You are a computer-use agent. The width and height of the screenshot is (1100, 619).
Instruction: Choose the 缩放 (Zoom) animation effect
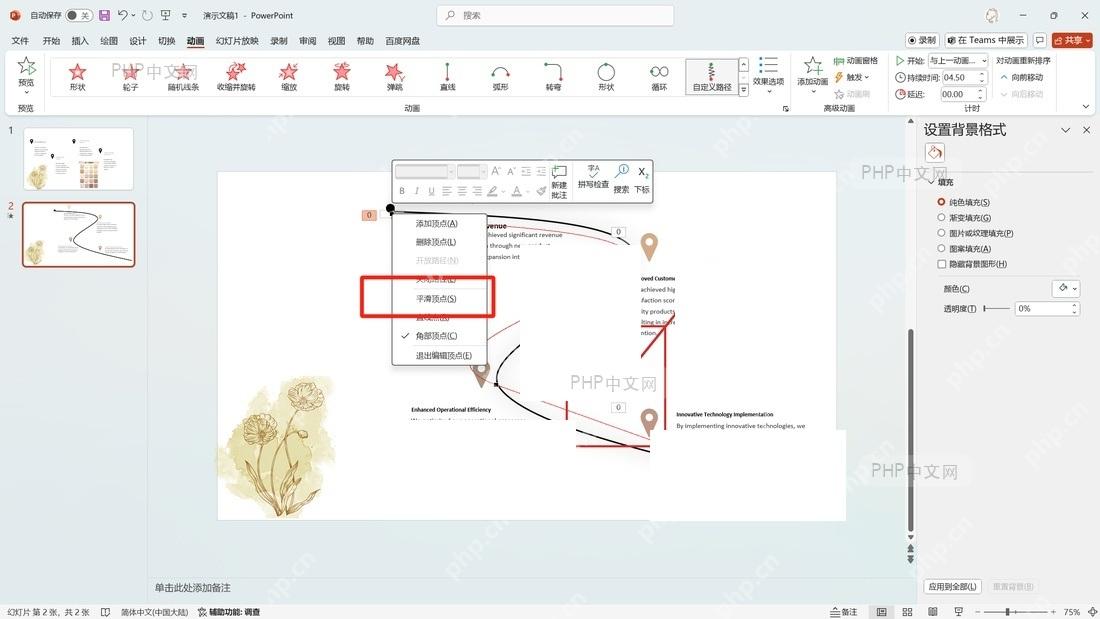(x=289, y=76)
